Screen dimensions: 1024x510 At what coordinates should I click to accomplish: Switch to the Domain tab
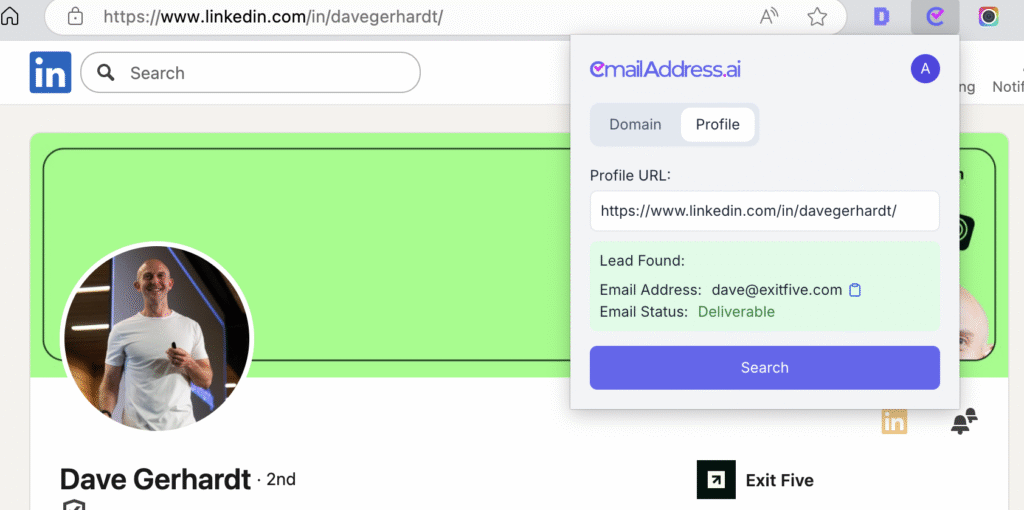pos(635,125)
